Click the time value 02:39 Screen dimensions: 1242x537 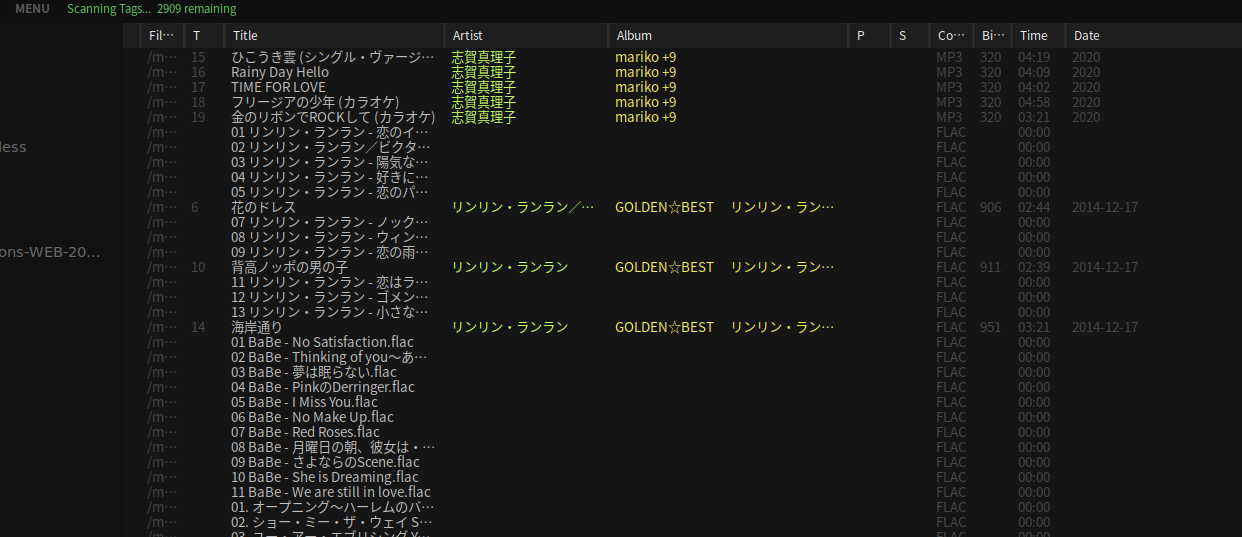tap(1034, 267)
